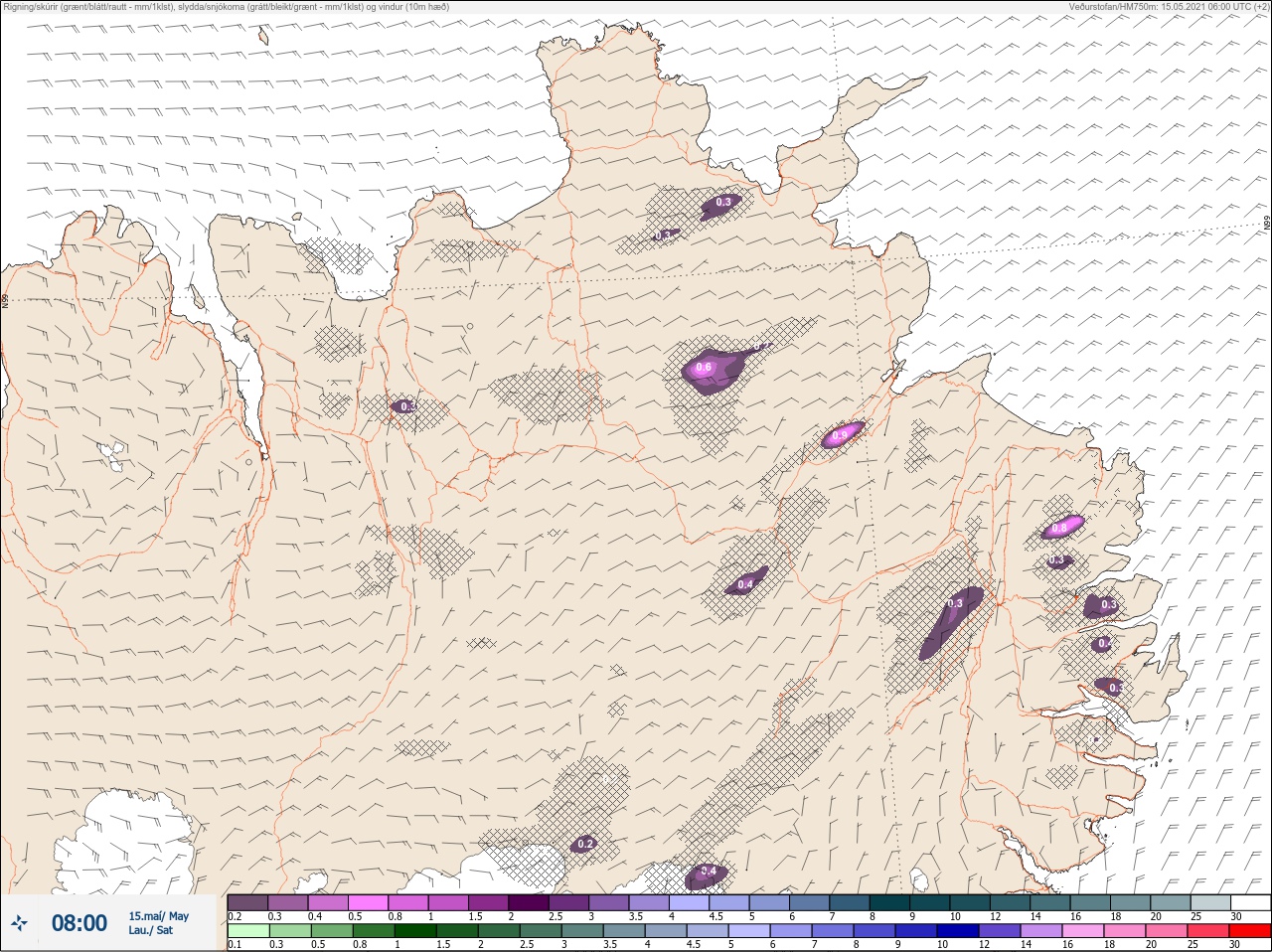Click the 0.9 precipitation value on the map

[x=840, y=435]
